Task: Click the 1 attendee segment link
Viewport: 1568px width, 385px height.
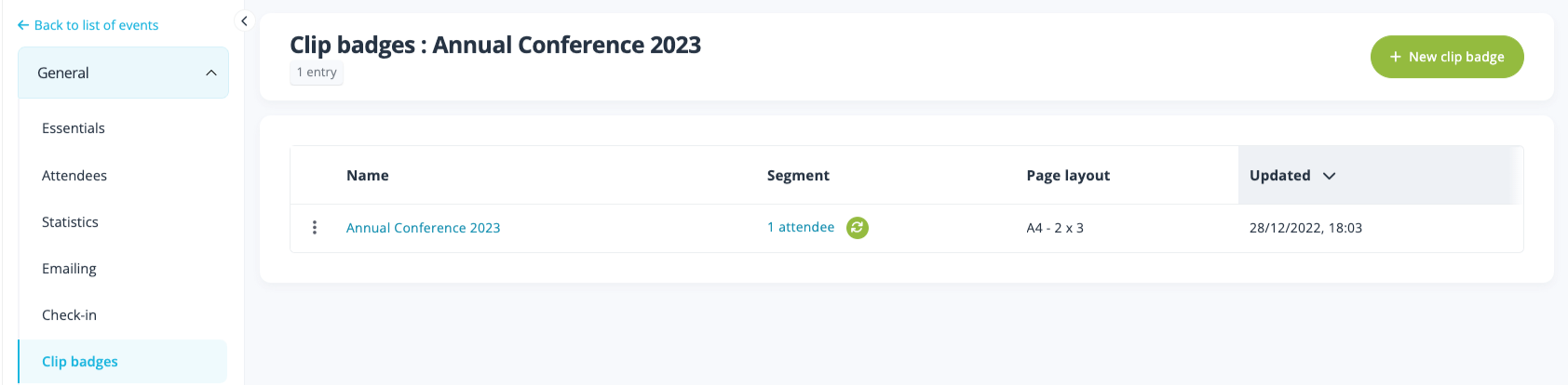Action: (801, 227)
